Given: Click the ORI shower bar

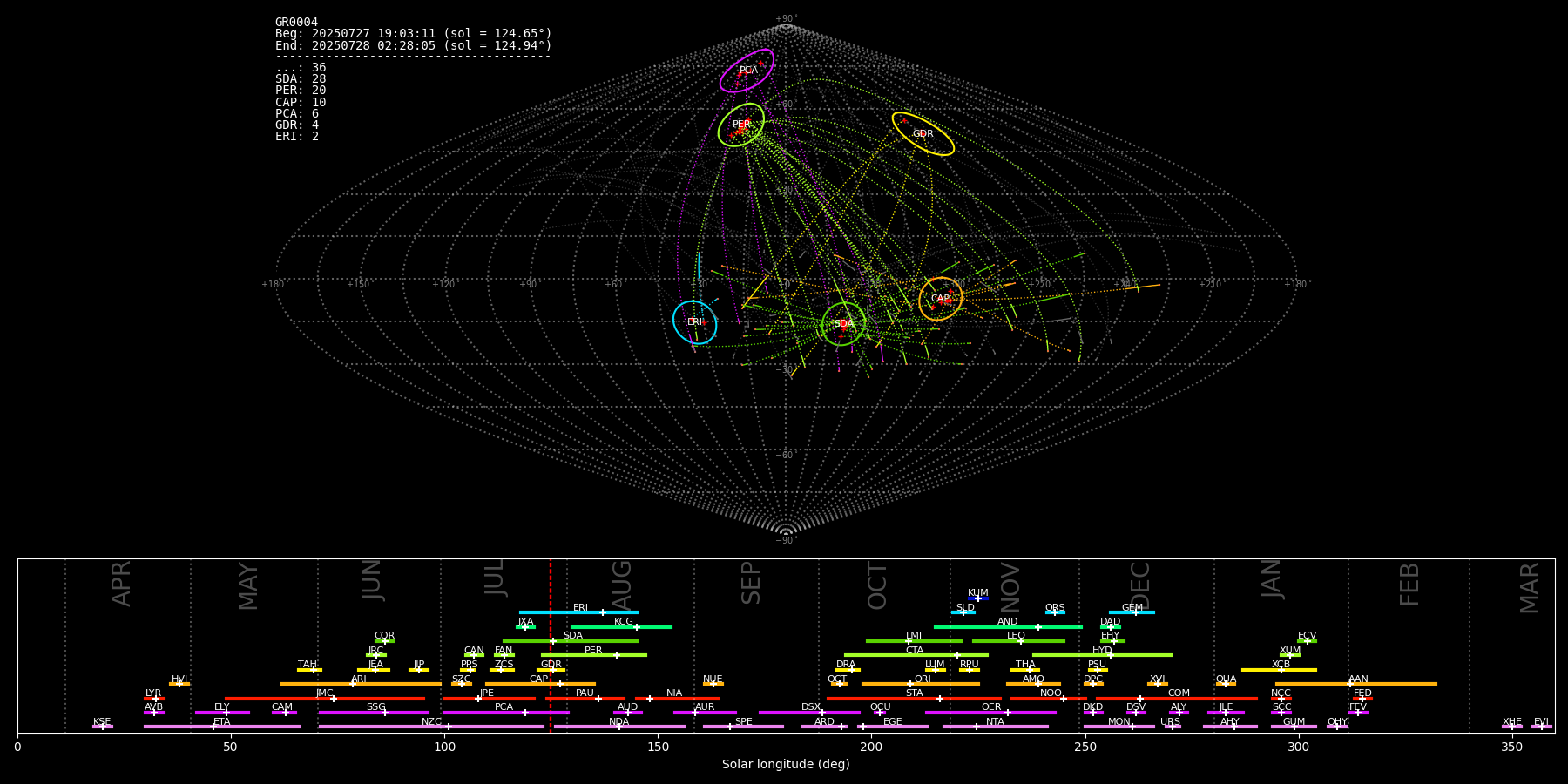Looking at the screenshot, I should [x=921, y=684].
